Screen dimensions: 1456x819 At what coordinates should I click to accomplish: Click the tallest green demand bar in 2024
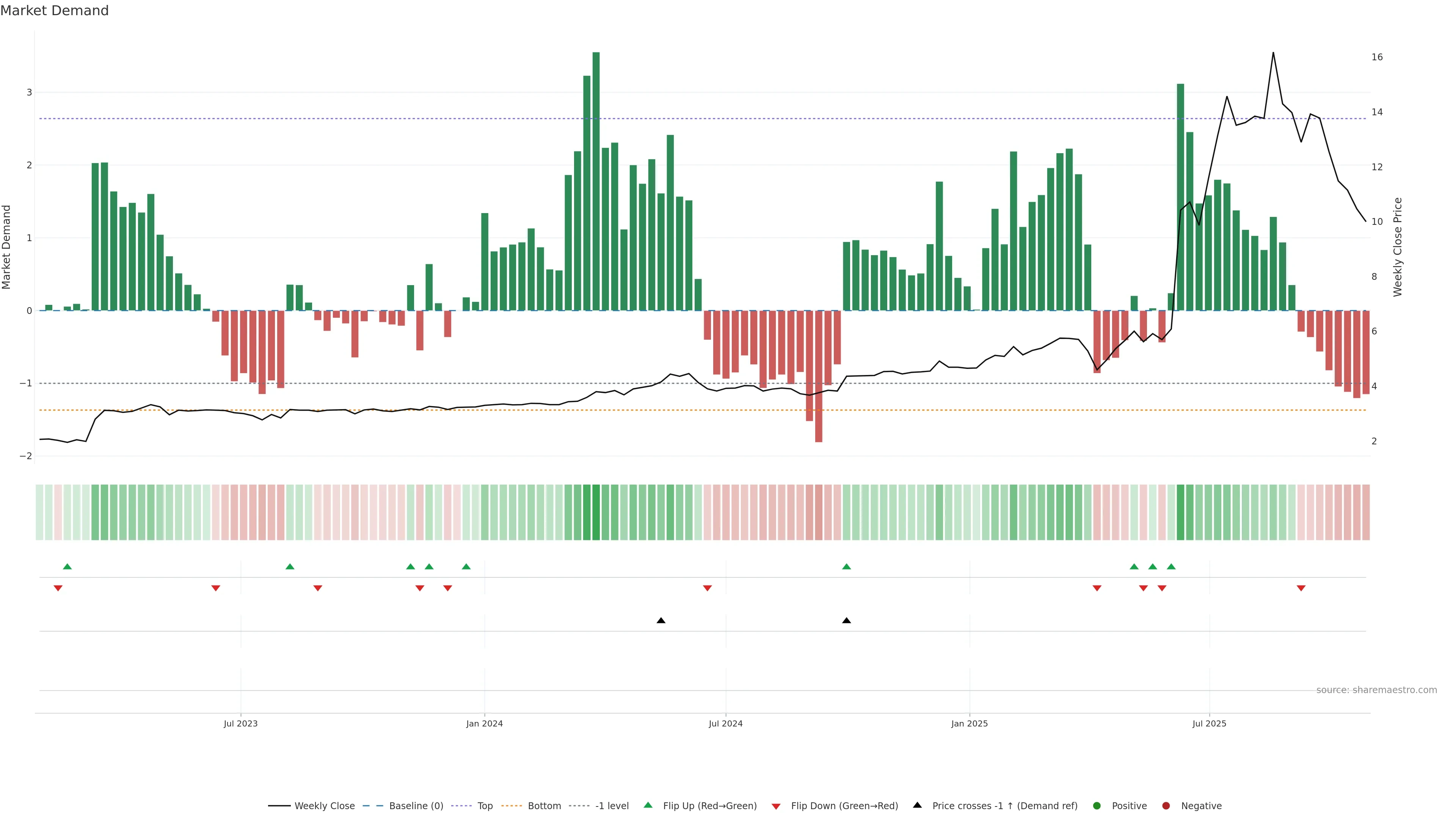click(596, 181)
